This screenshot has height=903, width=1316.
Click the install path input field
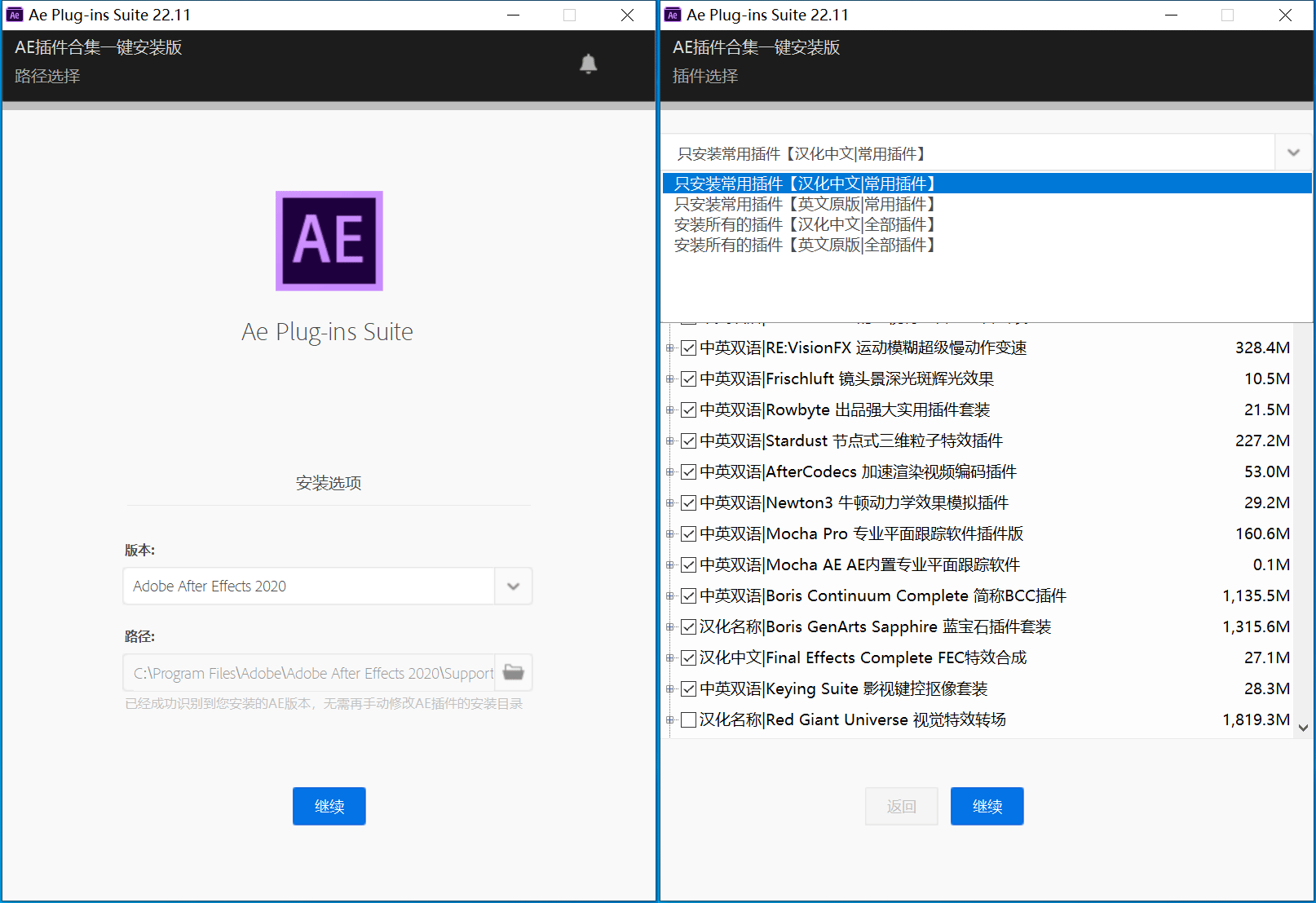[309, 672]
